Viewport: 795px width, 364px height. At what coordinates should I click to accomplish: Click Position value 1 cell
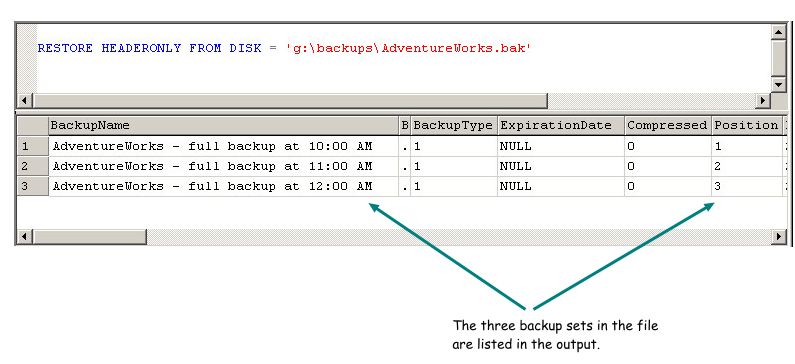(x=746, y=147)
